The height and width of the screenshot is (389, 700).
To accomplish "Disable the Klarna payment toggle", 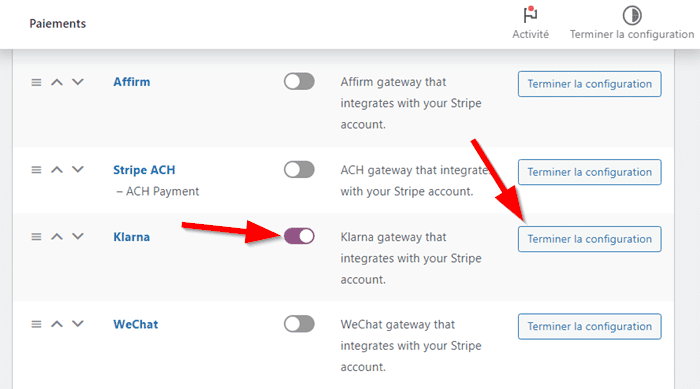I will pos(299,236).
